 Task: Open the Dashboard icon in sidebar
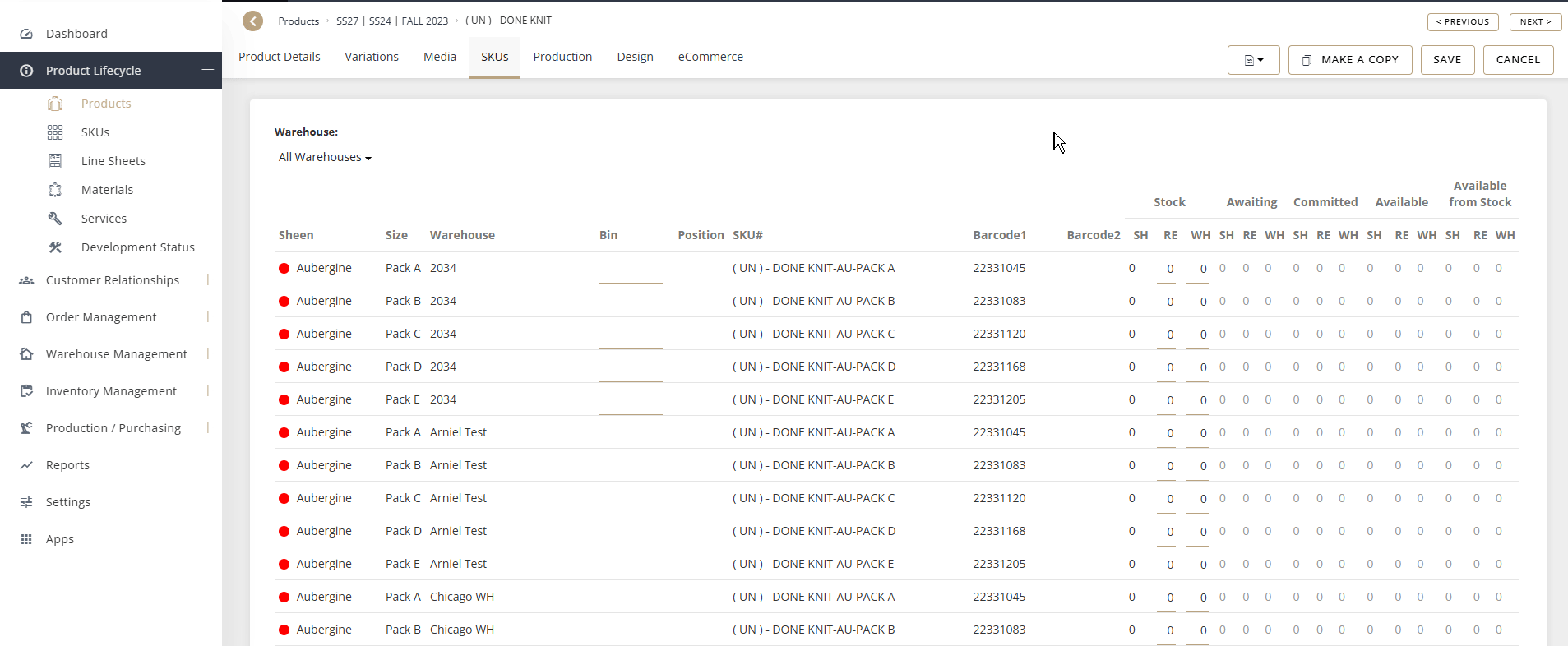26,34
